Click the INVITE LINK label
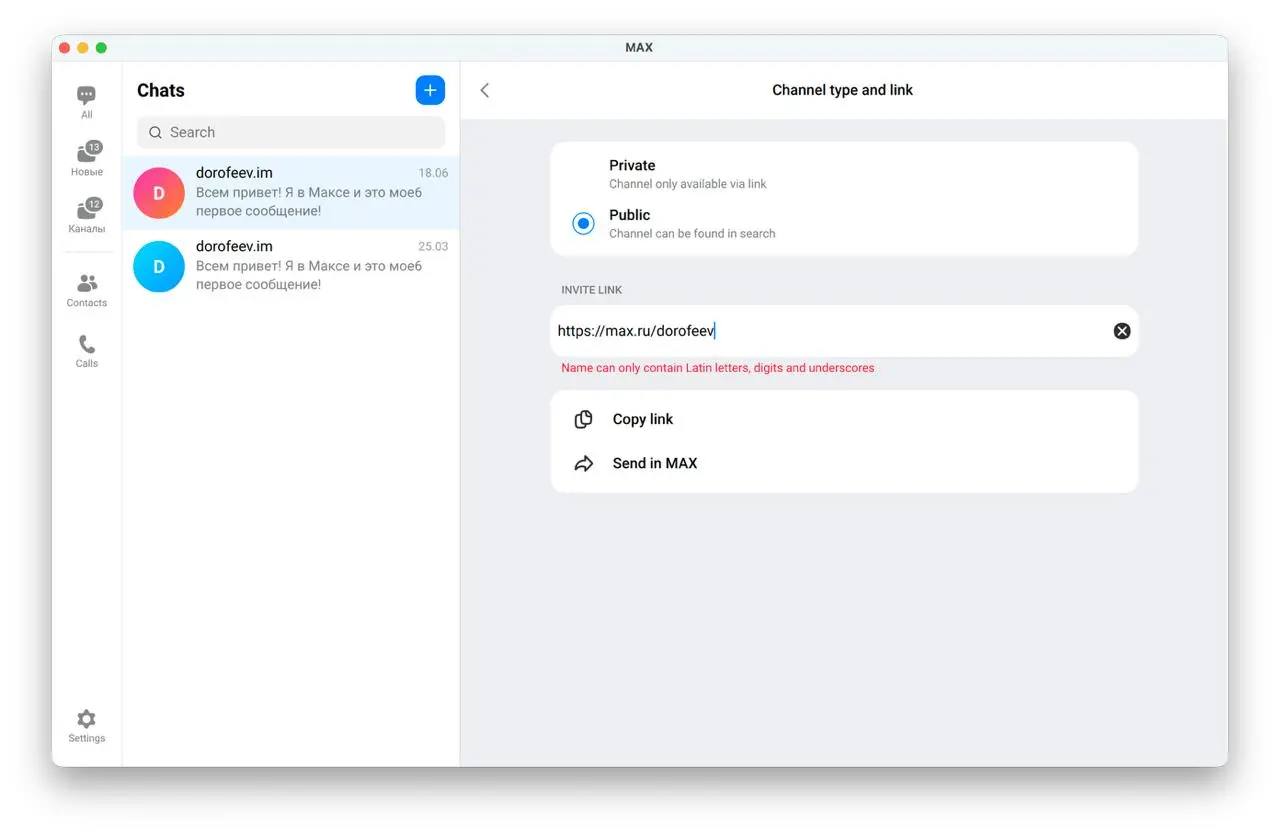 [x=592, y=290]
